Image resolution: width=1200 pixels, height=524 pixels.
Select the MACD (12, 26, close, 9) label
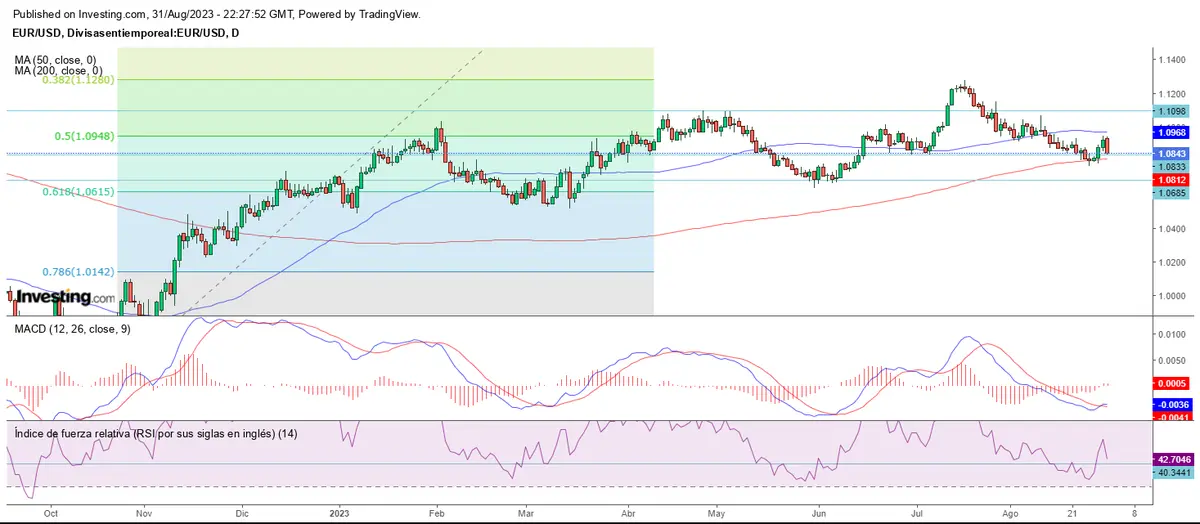tap(72, 328)
